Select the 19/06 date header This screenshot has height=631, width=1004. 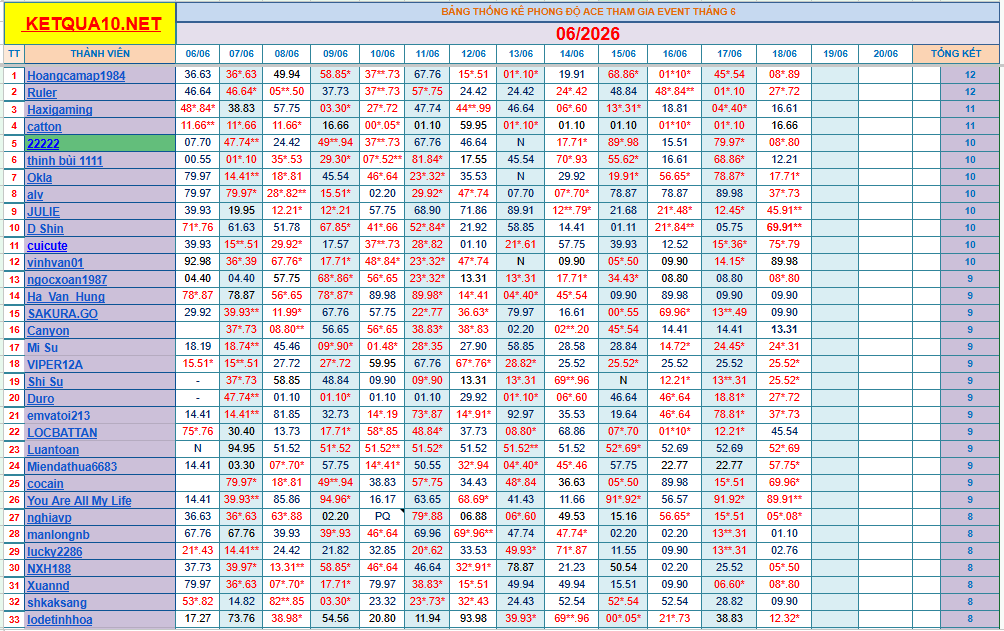pos(835,54)
